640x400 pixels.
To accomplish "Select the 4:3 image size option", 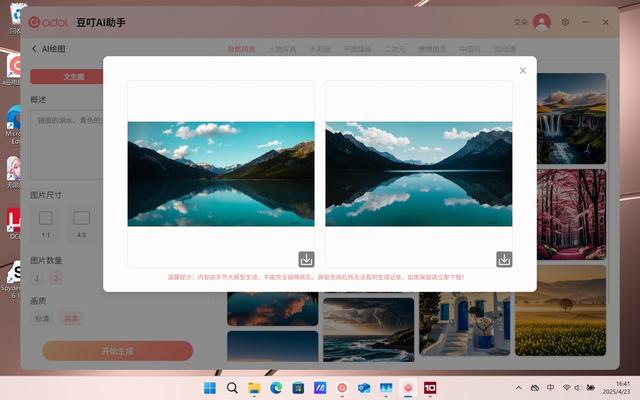I will click(x=81, y=223).
